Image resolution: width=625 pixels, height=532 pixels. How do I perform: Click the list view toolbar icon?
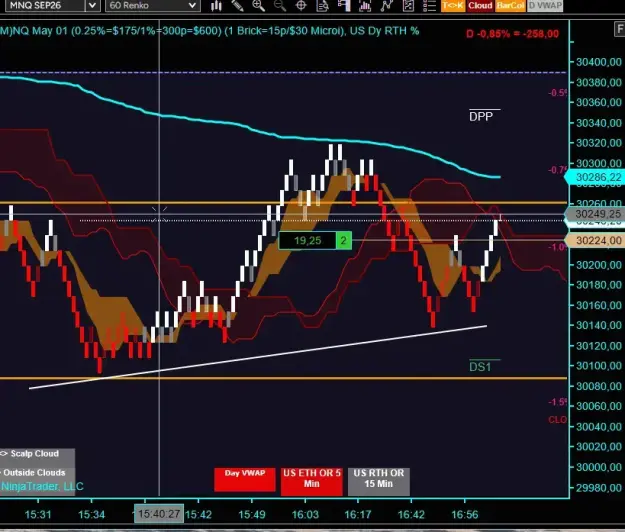coord(429,6)
